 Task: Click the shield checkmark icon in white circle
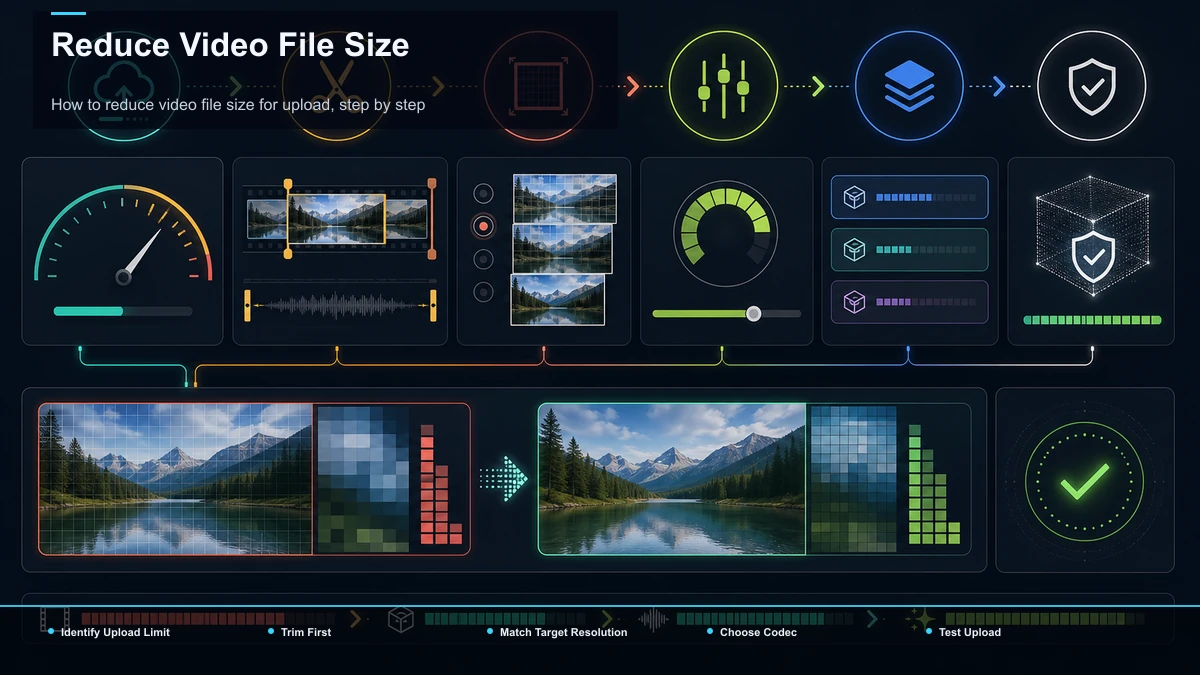[x=1091, y=86]
